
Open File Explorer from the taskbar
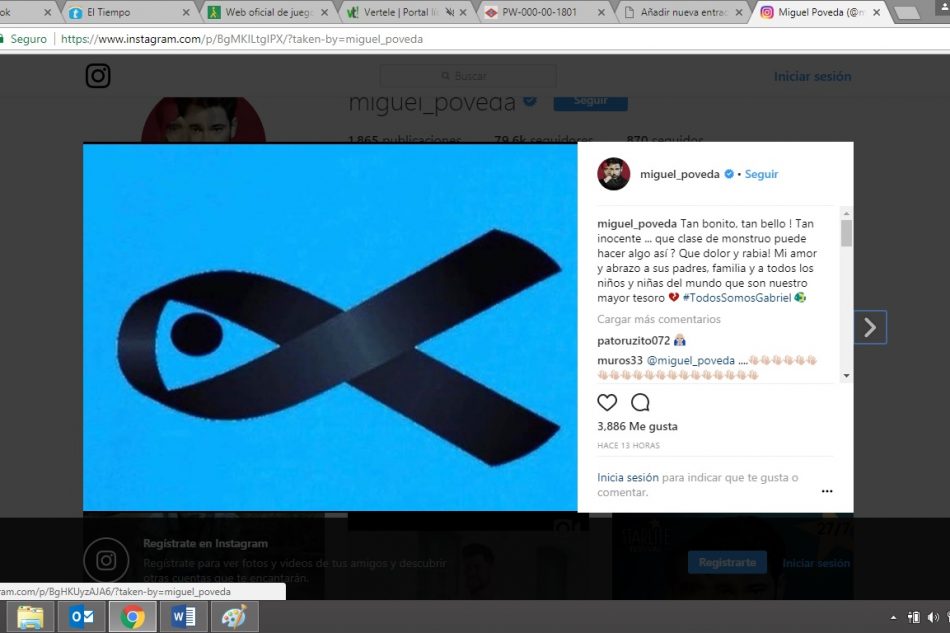coord(30,616)
